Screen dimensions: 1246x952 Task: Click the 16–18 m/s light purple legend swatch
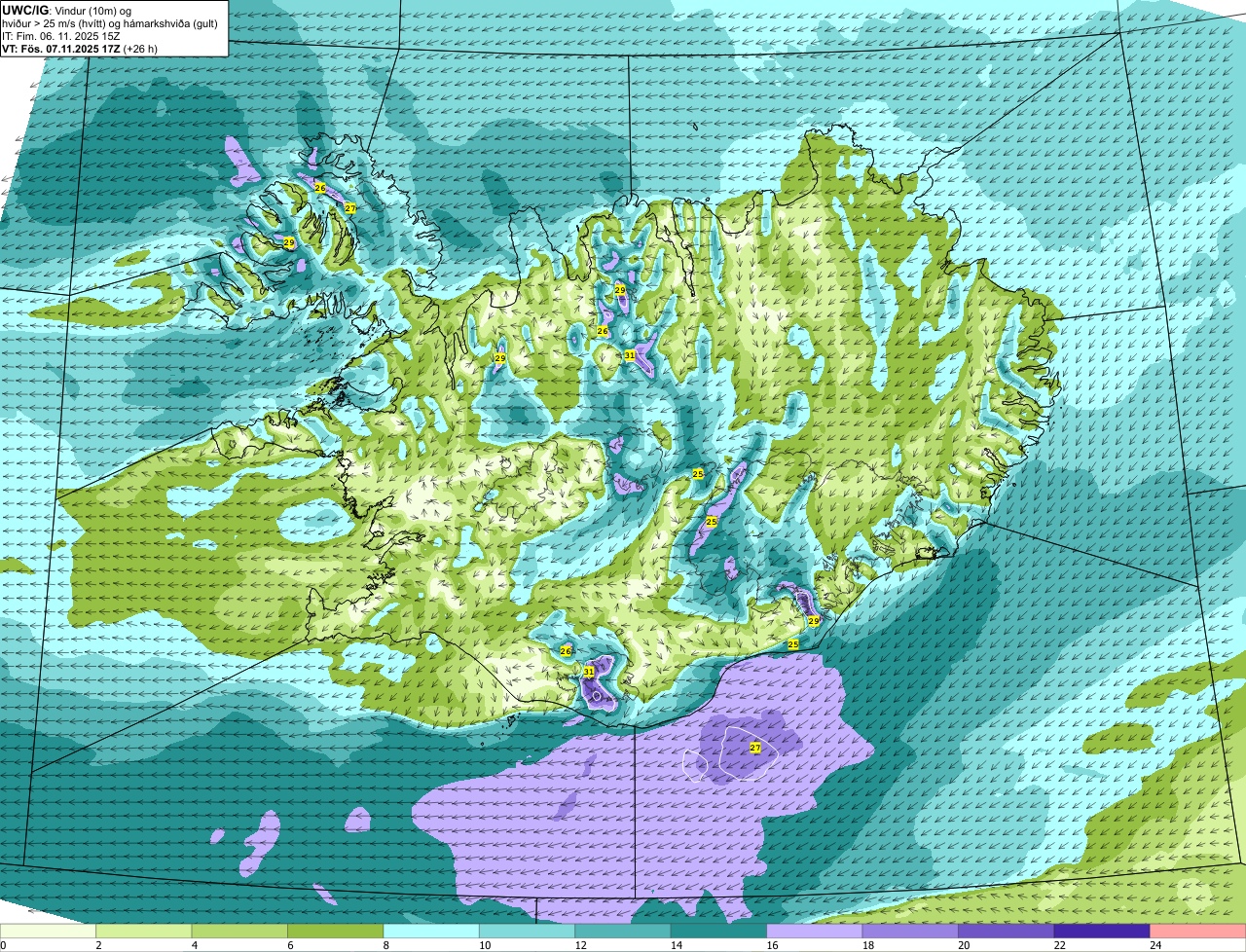coord(815,931)
